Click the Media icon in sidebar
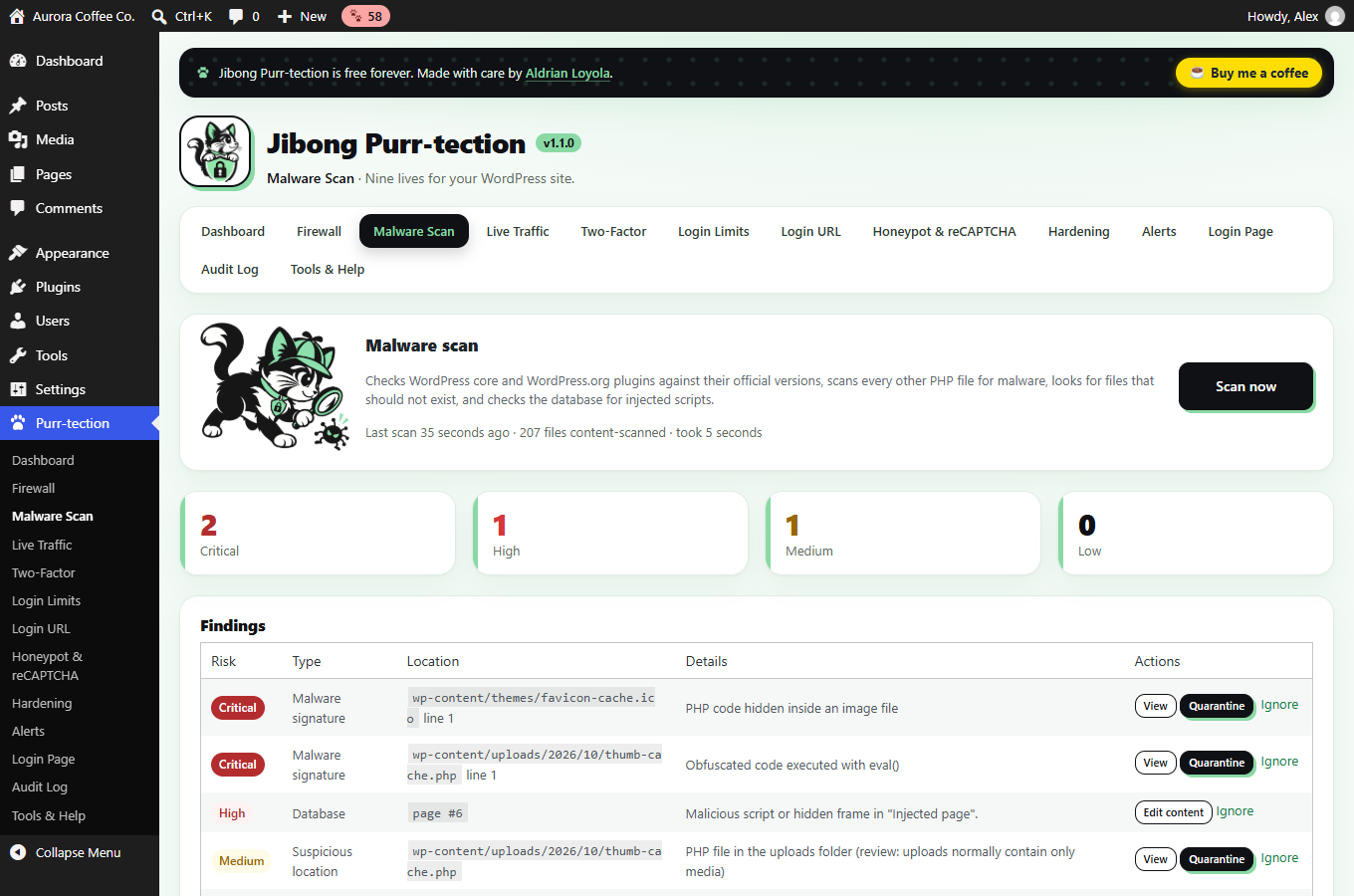The width and height of the screenshot is (1354, 896). (x=18, y=139)
